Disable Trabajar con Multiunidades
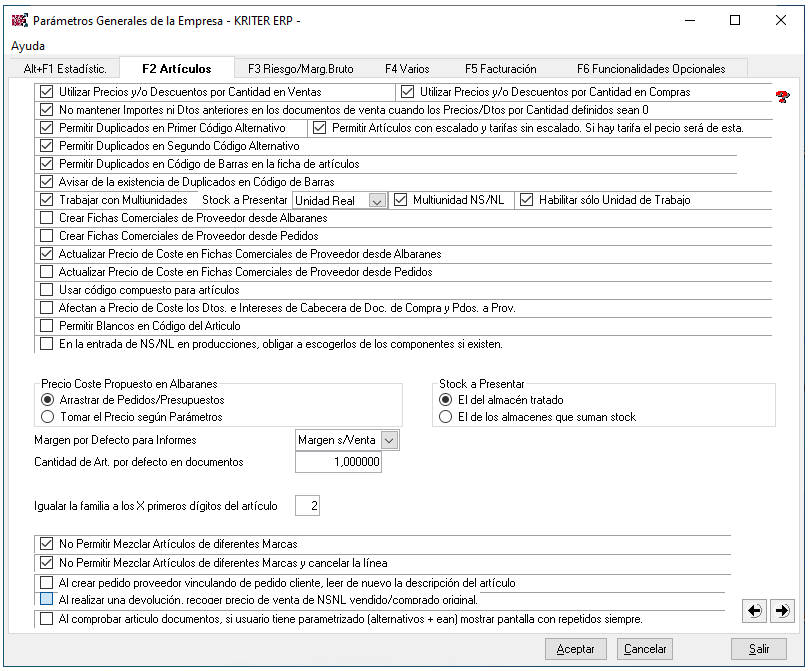 tap(47, 200)
